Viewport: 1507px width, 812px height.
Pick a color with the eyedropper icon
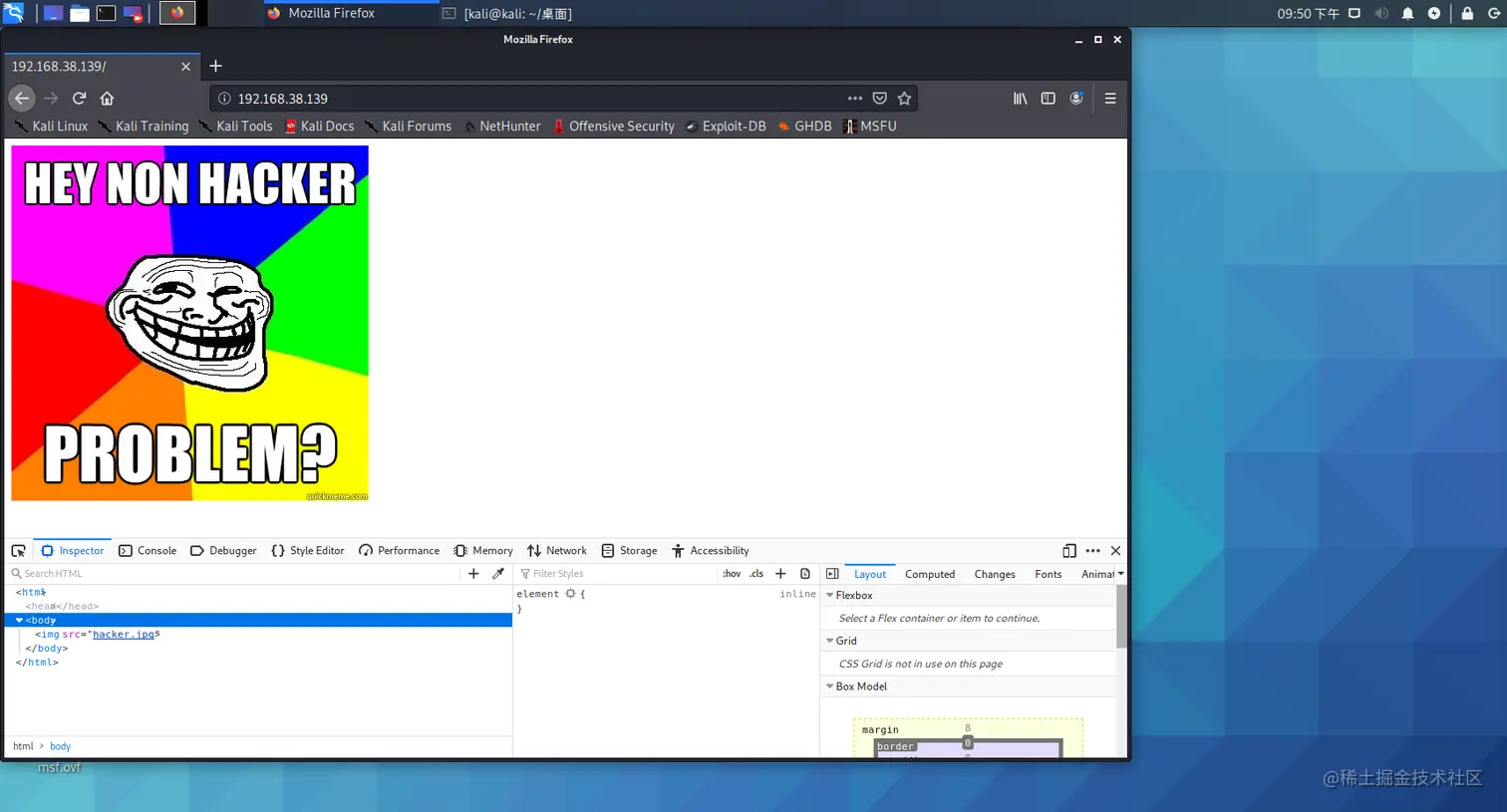tap(498, 574)
